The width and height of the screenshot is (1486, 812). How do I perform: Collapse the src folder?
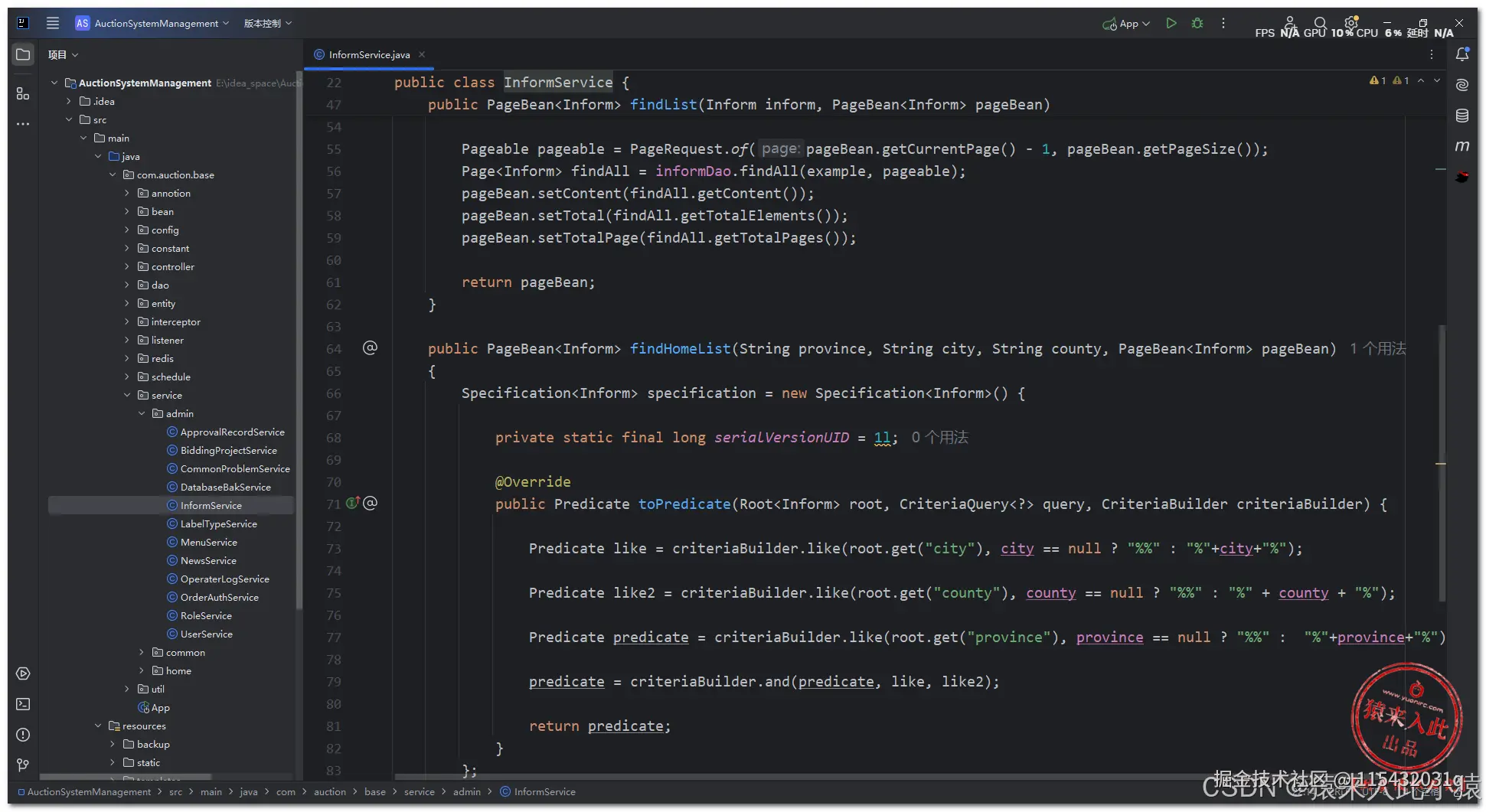pos(69,119)
